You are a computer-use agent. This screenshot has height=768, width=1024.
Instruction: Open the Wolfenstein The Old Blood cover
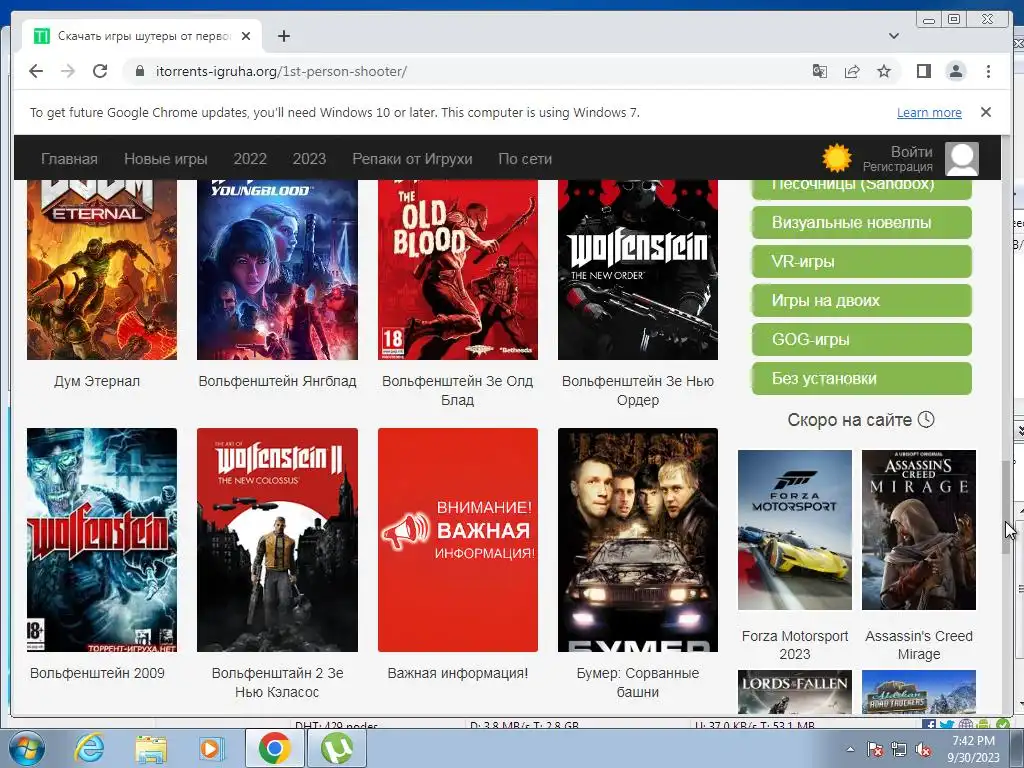tap(458, 270)
